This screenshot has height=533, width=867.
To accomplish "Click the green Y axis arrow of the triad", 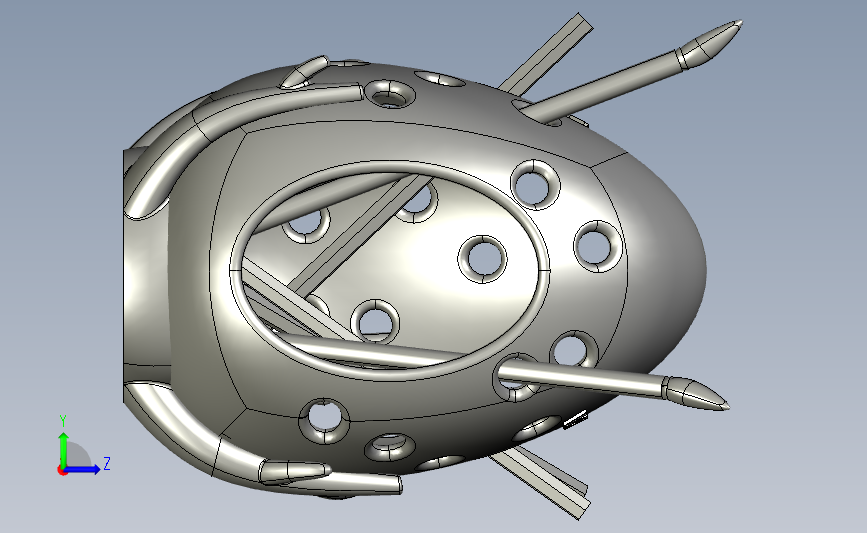I will pos(64,450).
